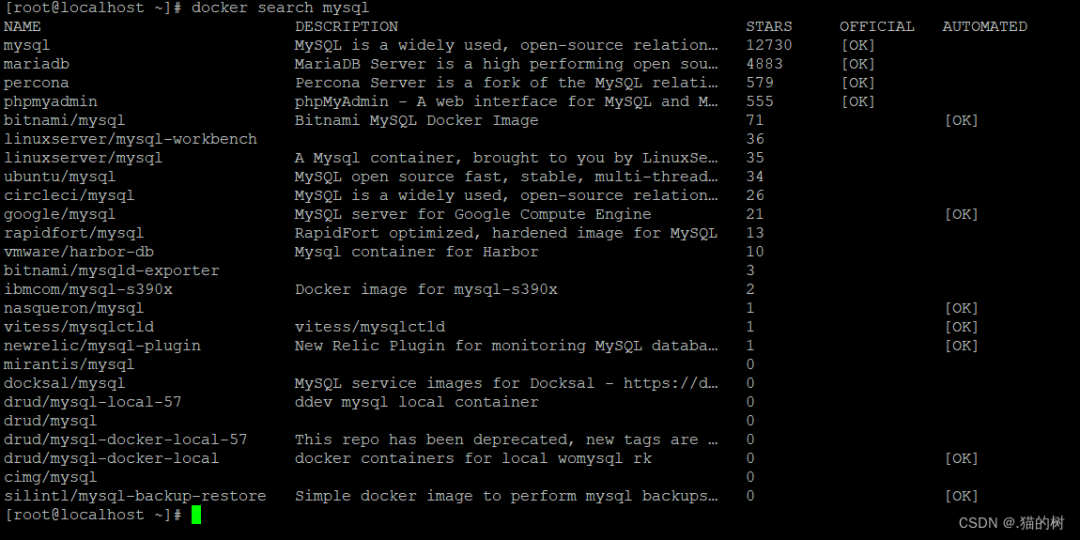Click the CSDN watermark text
1080x540 pixels.
[x=1011, y=523]
